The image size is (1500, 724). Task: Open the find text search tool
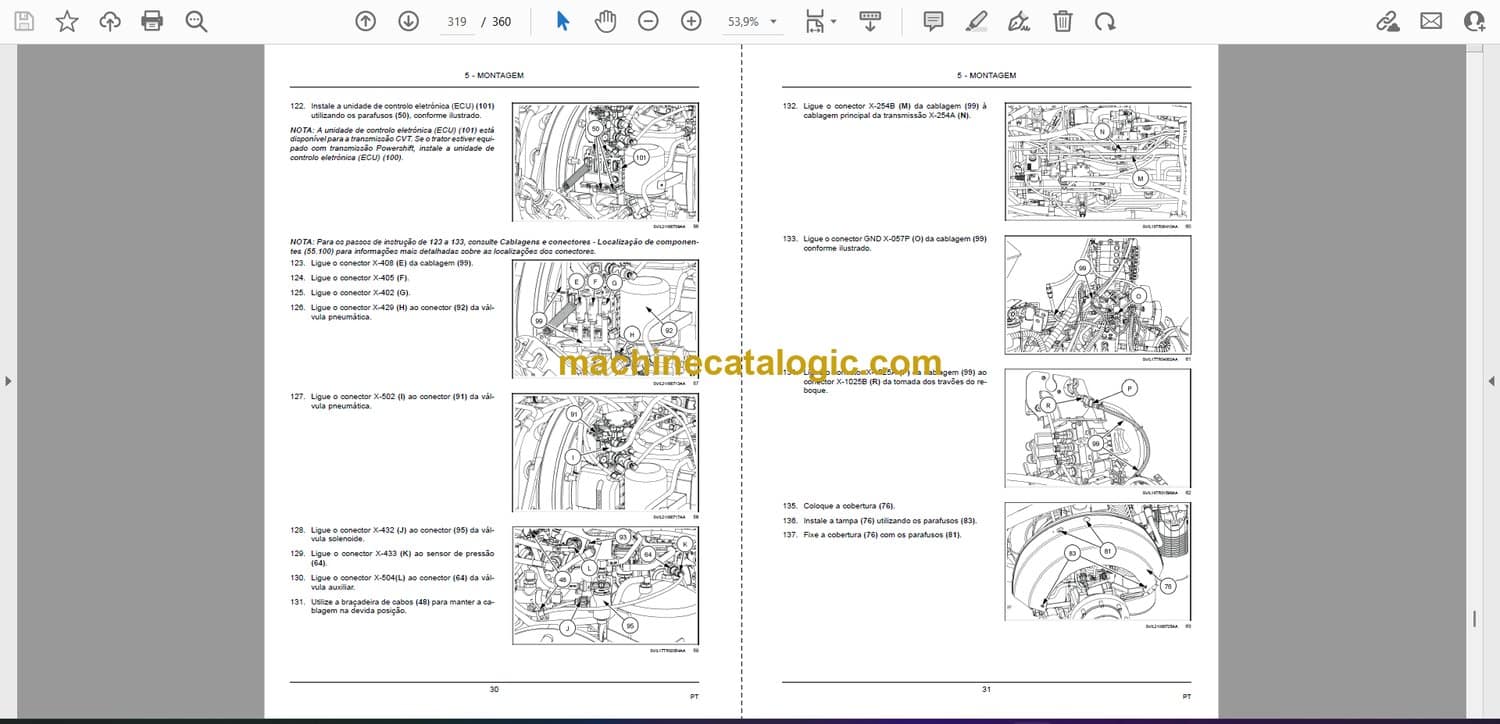[x=196, y=21]
